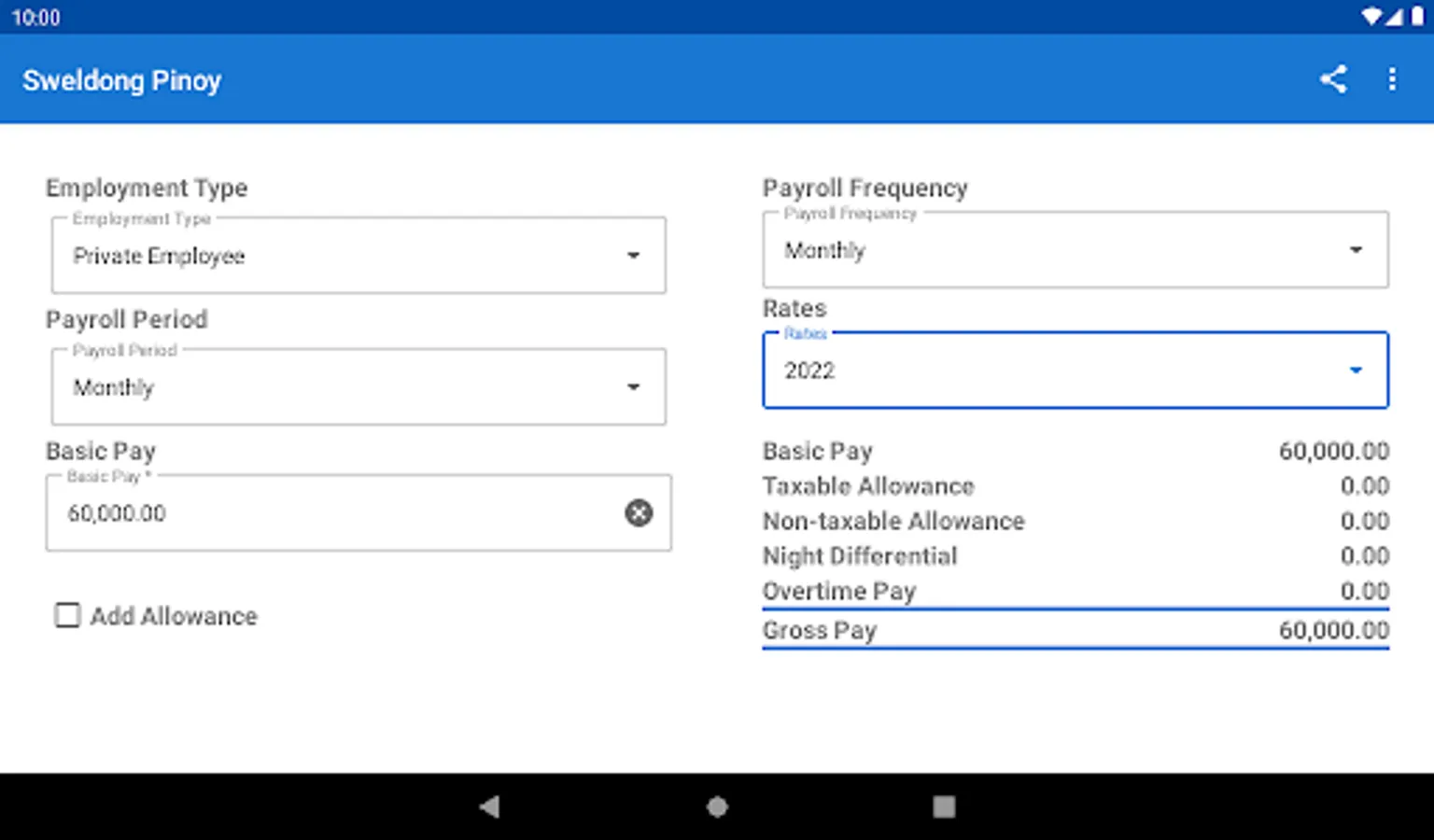Expand the Rates dropdown showing 2022
Viewport: 1434px width, 840px height.
tap(1075, 370)
